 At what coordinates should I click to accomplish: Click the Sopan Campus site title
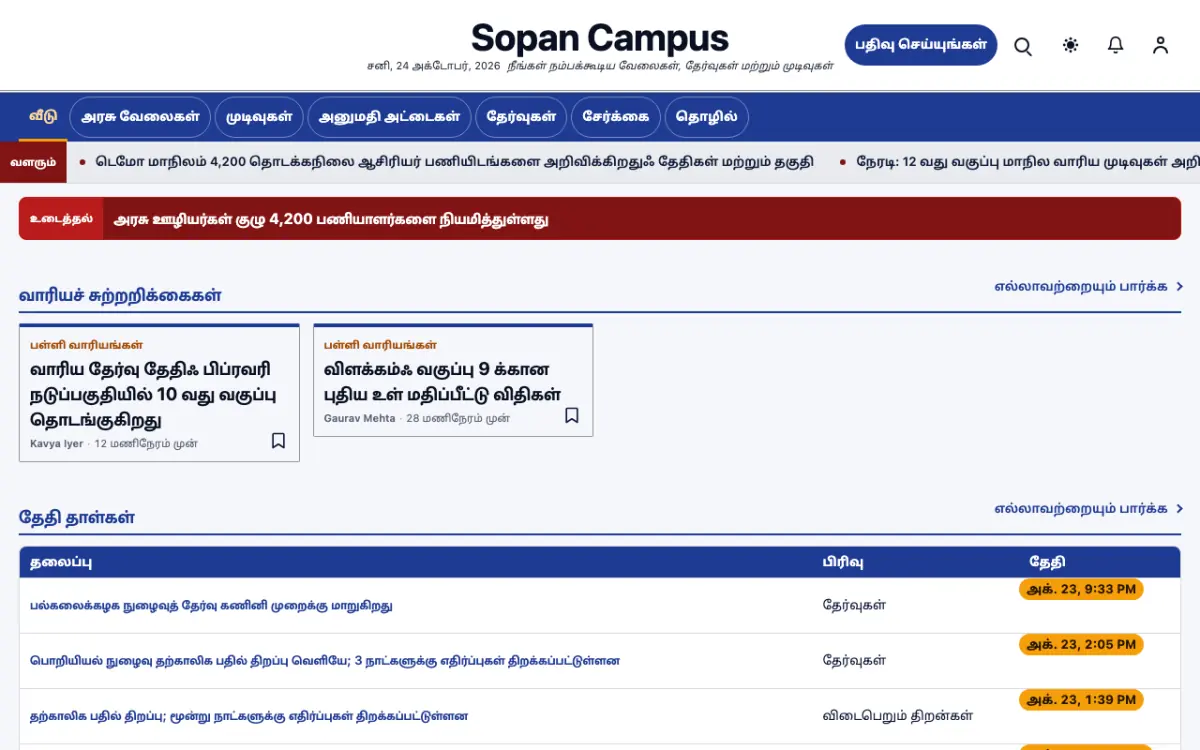tap(600, 38)
